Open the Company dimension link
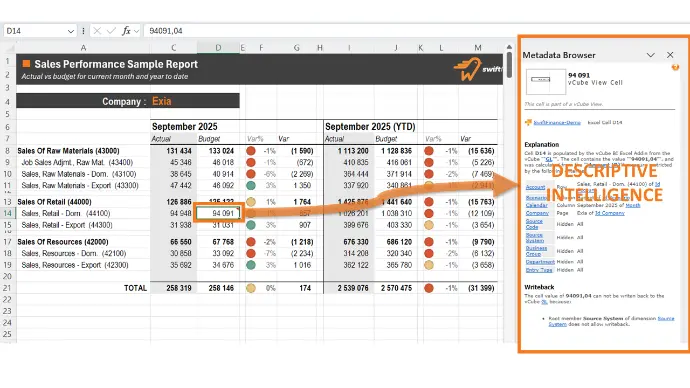The height and width of the screenshot is (388, 690). (x=537, y=213)
